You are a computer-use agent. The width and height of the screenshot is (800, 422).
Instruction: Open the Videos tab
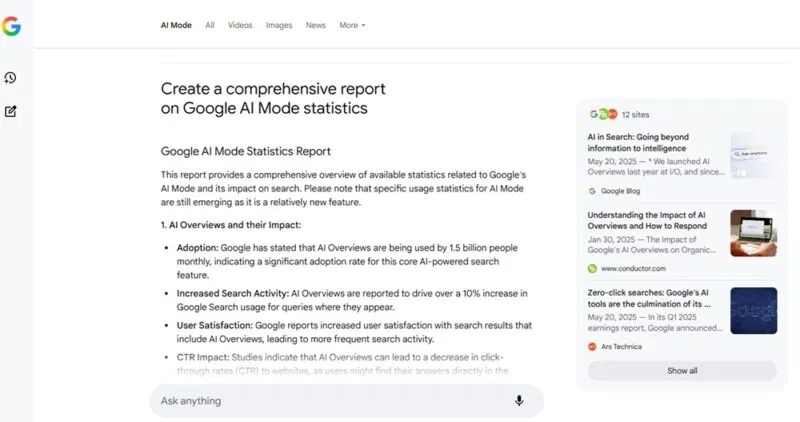pyautogui.click(x=240, y=25)
